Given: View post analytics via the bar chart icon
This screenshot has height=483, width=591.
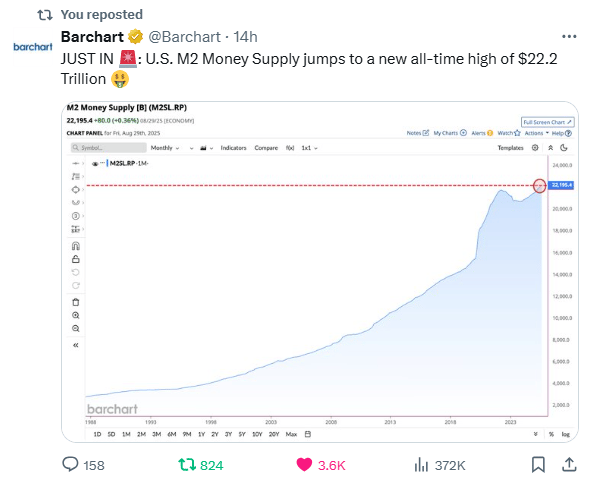Looking at the screenshot, I should (421, 465).
